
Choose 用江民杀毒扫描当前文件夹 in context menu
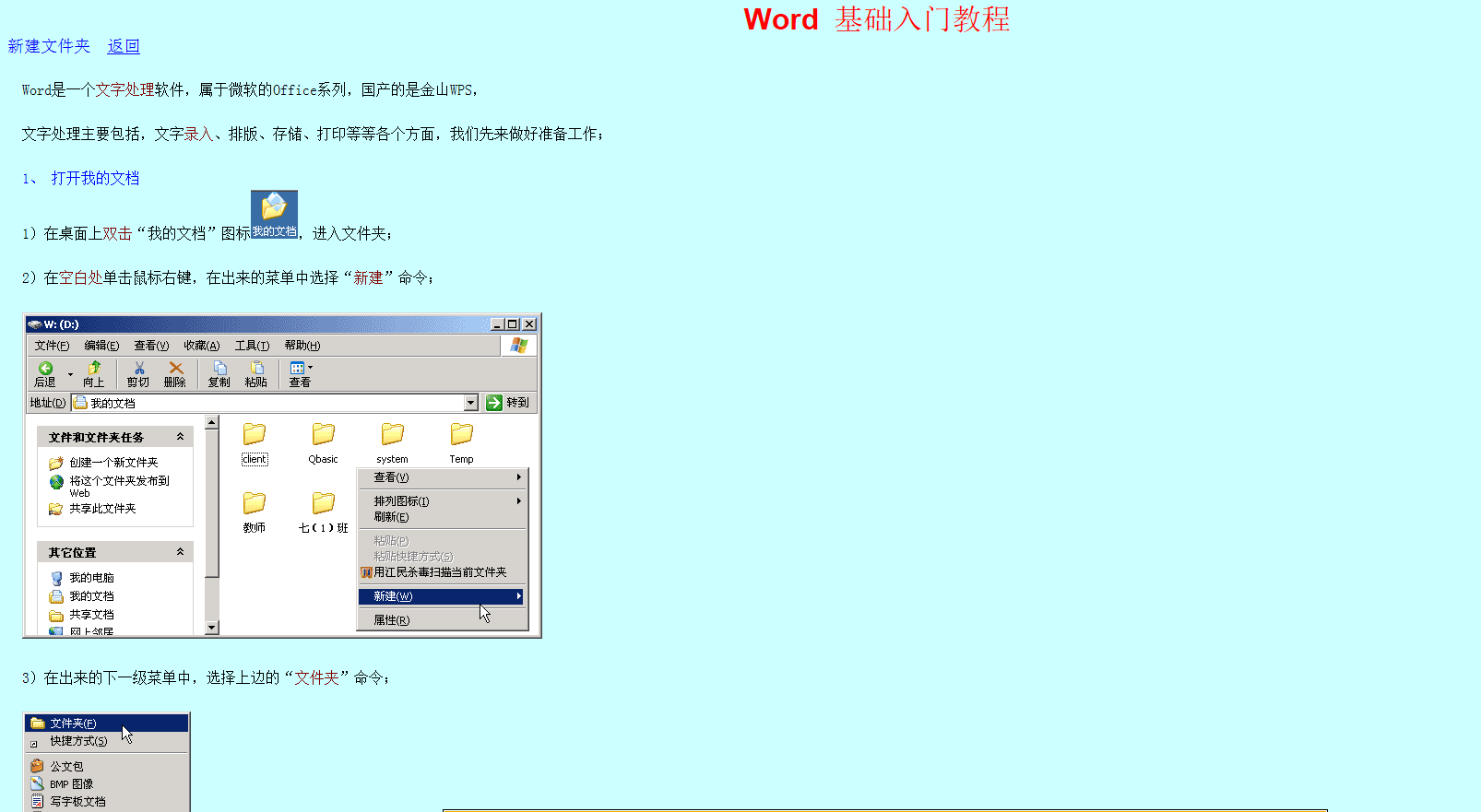click(x=442, y=572)
